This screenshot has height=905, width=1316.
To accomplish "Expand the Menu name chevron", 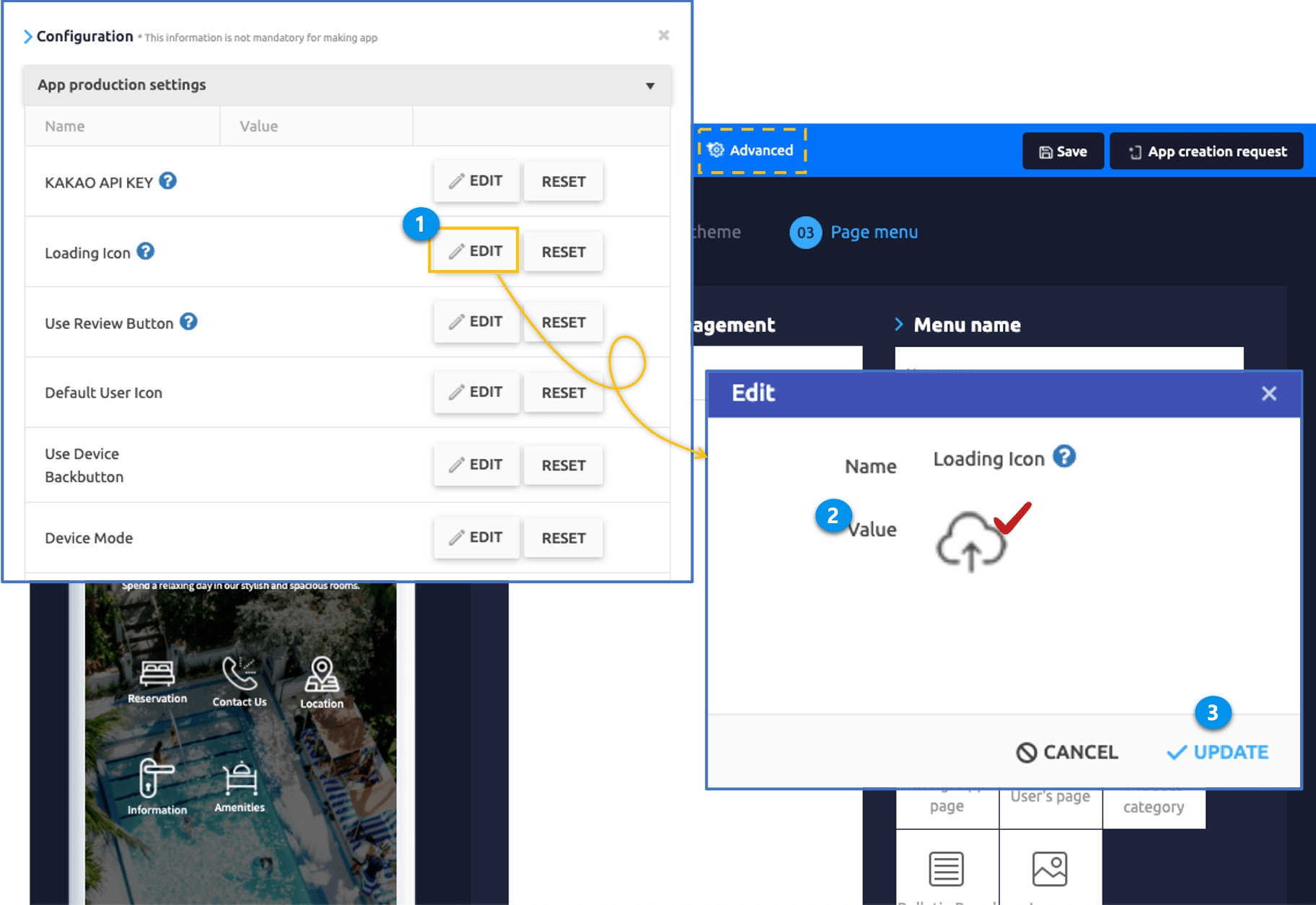I will [899, 325].
